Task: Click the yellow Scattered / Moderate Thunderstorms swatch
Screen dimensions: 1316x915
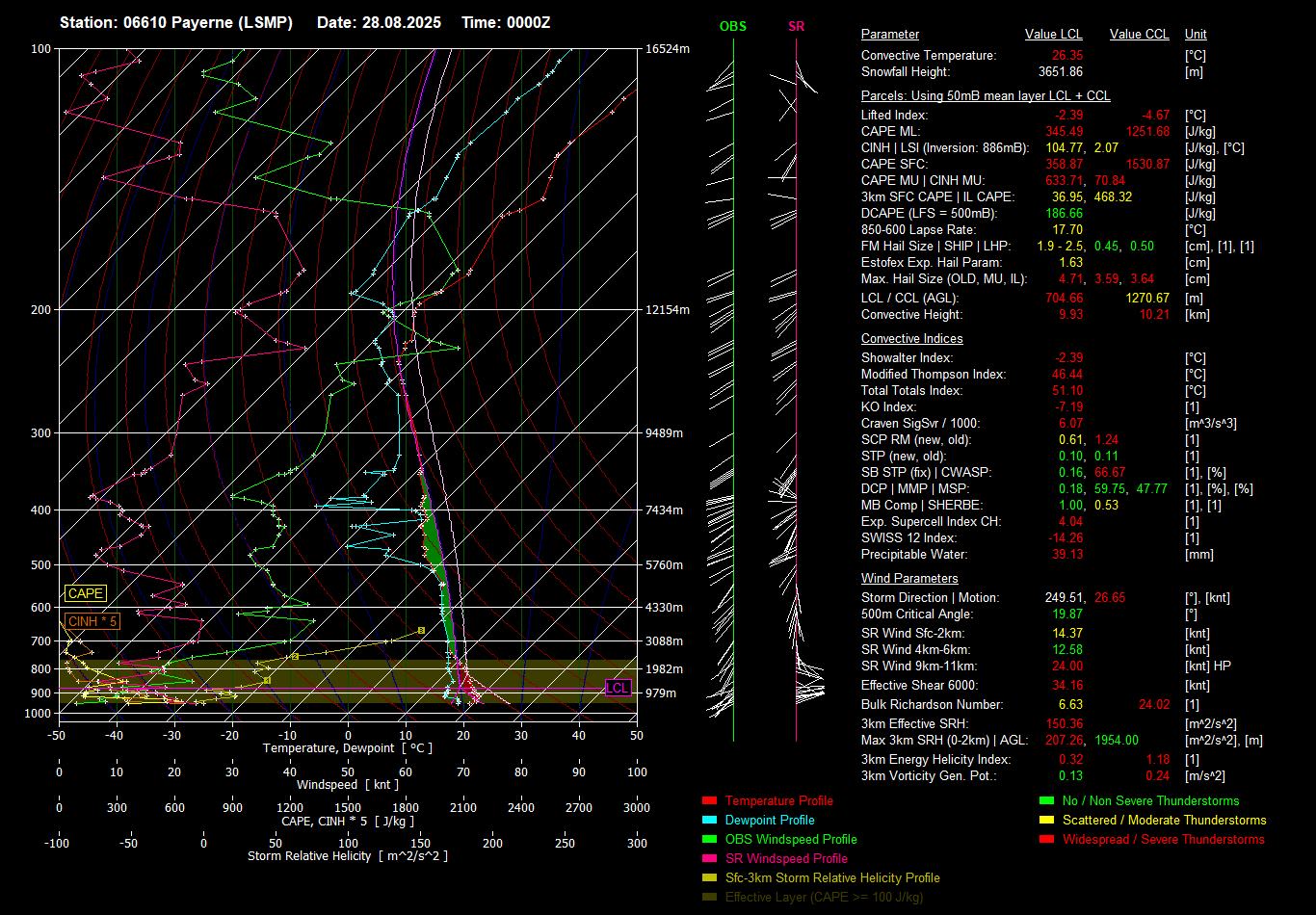Action: point(1046,821)
